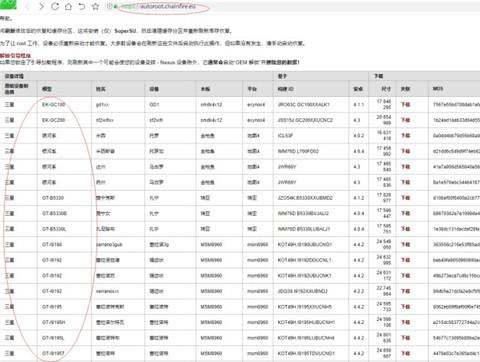The width and height of the screenshot is (480, 362).
Task: Download the file for EK-GC100
Action: pos(405,105)
